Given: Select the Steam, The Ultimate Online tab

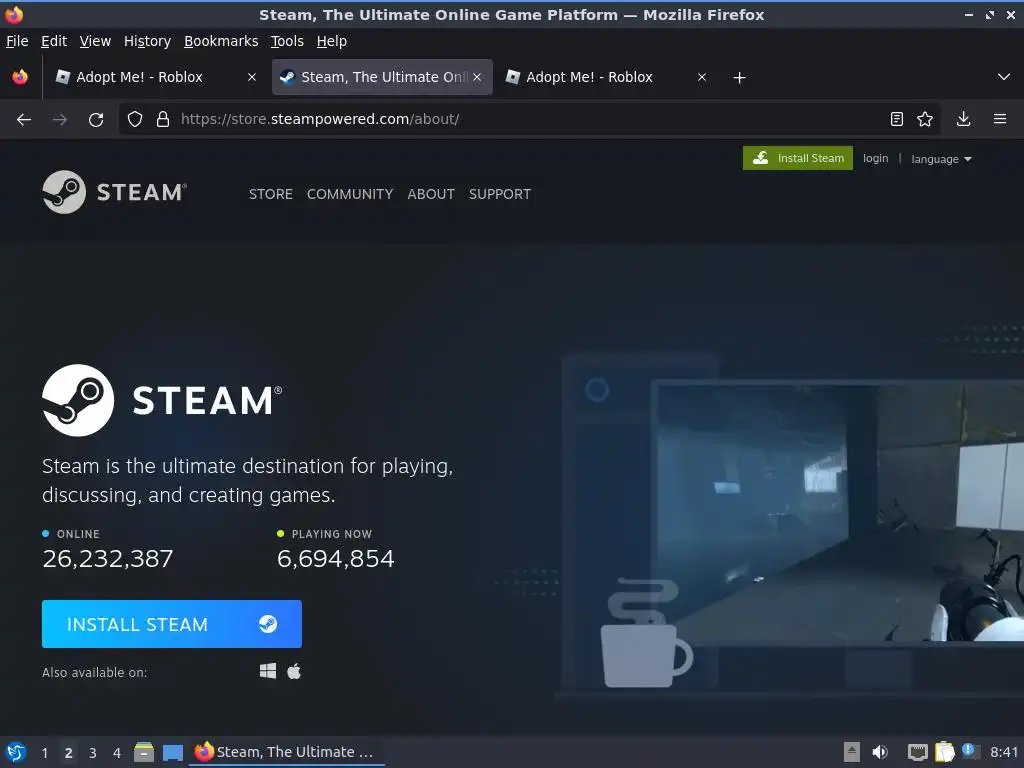Looking at the screenshot, I should (382, 77).
